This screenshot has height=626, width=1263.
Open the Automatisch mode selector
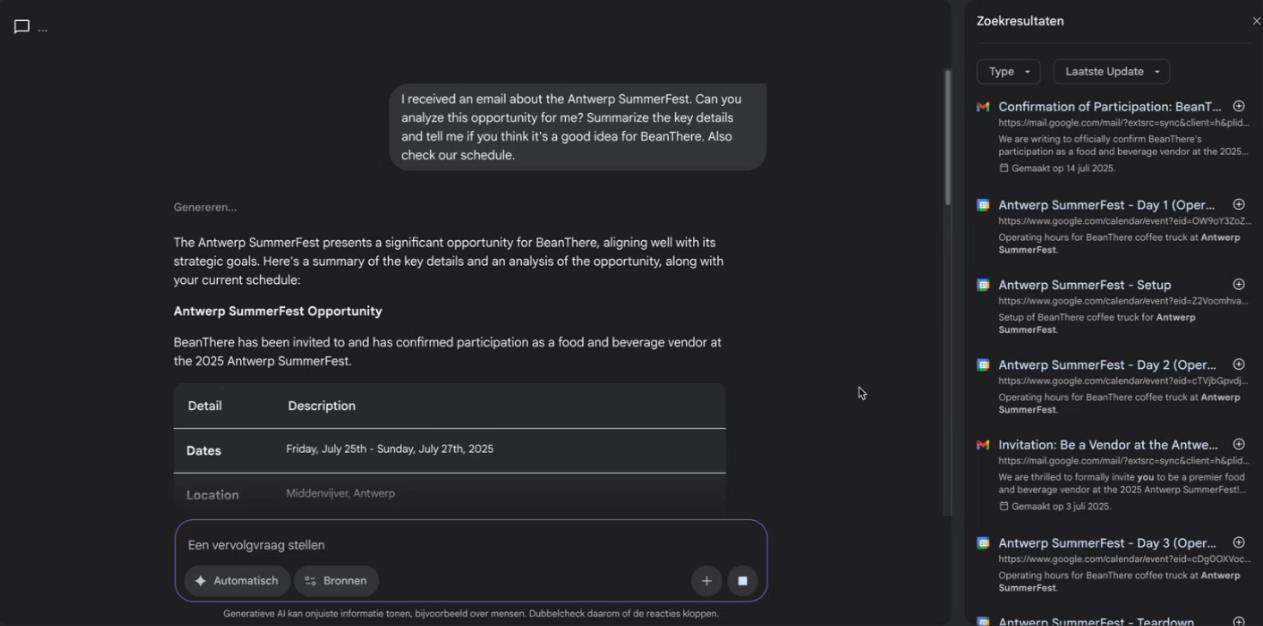(x=237, y=581)
